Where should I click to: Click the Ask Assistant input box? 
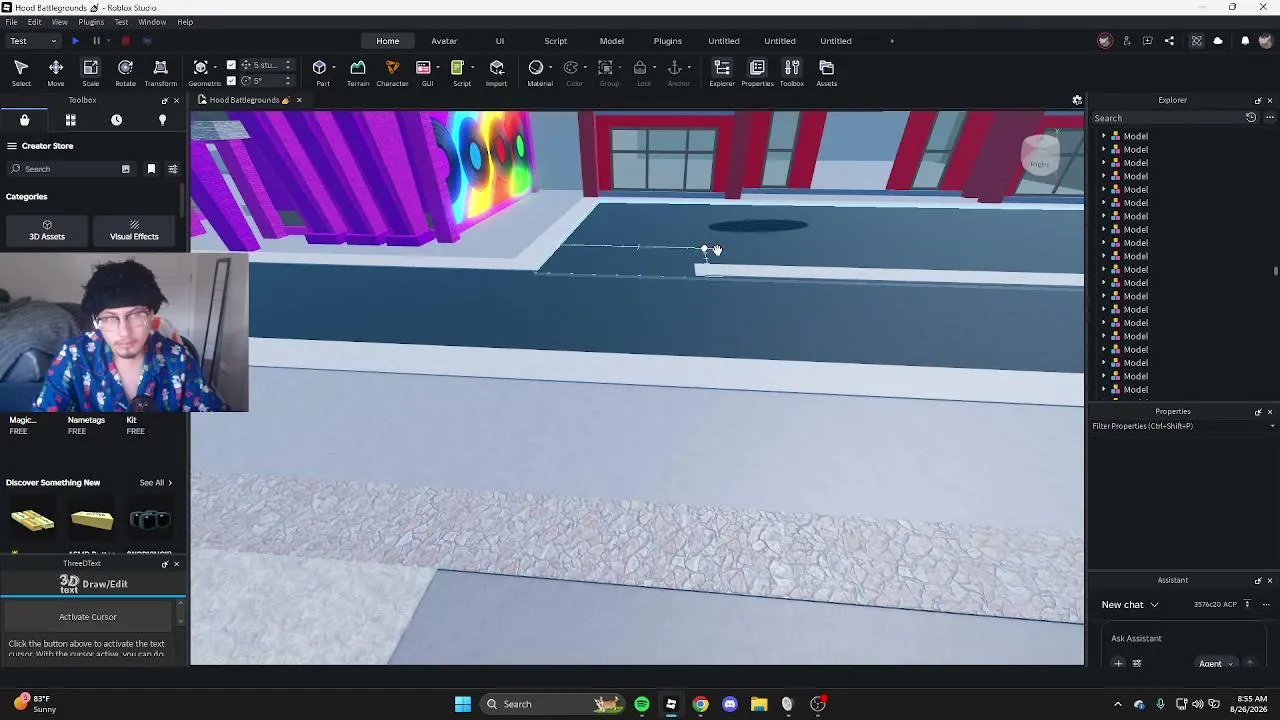pyautogui.click(x=1182, y=638)
